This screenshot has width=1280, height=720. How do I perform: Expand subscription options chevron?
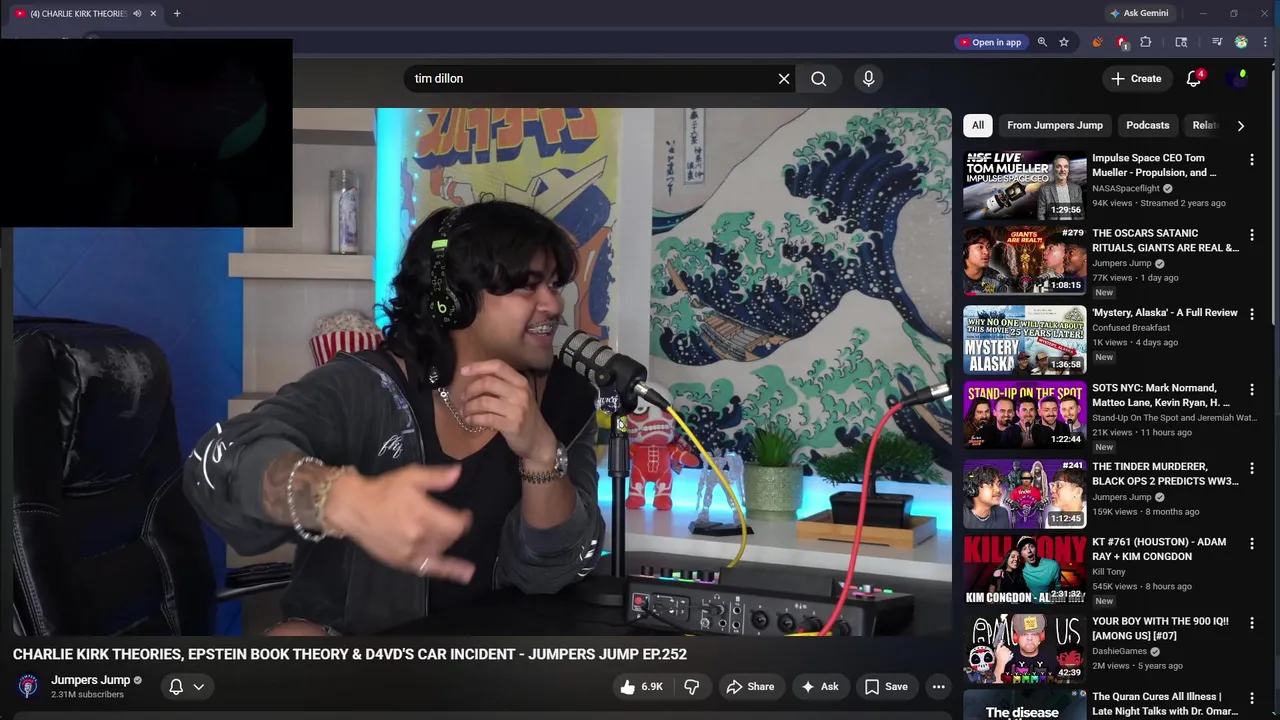click(x=199, y=686)
